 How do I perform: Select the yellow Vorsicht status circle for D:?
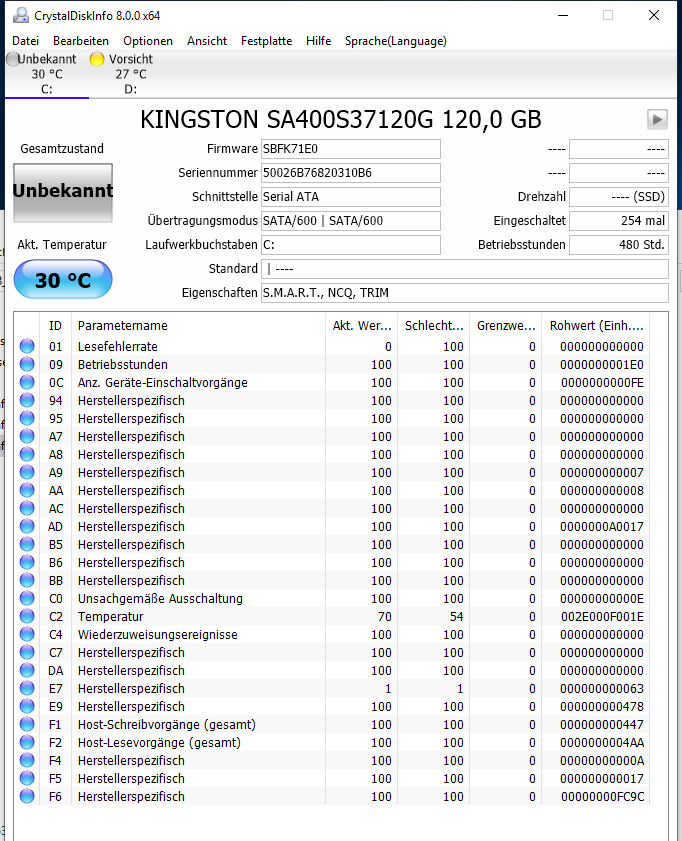pos(97,59)
